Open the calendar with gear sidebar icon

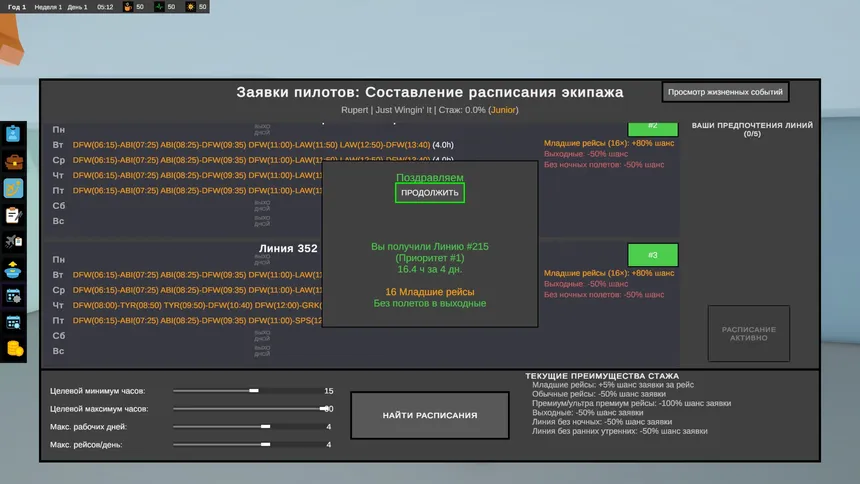point(13,296)
